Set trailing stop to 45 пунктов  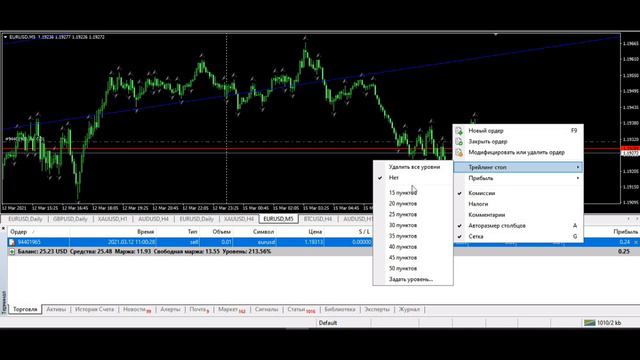click(413, 258)
